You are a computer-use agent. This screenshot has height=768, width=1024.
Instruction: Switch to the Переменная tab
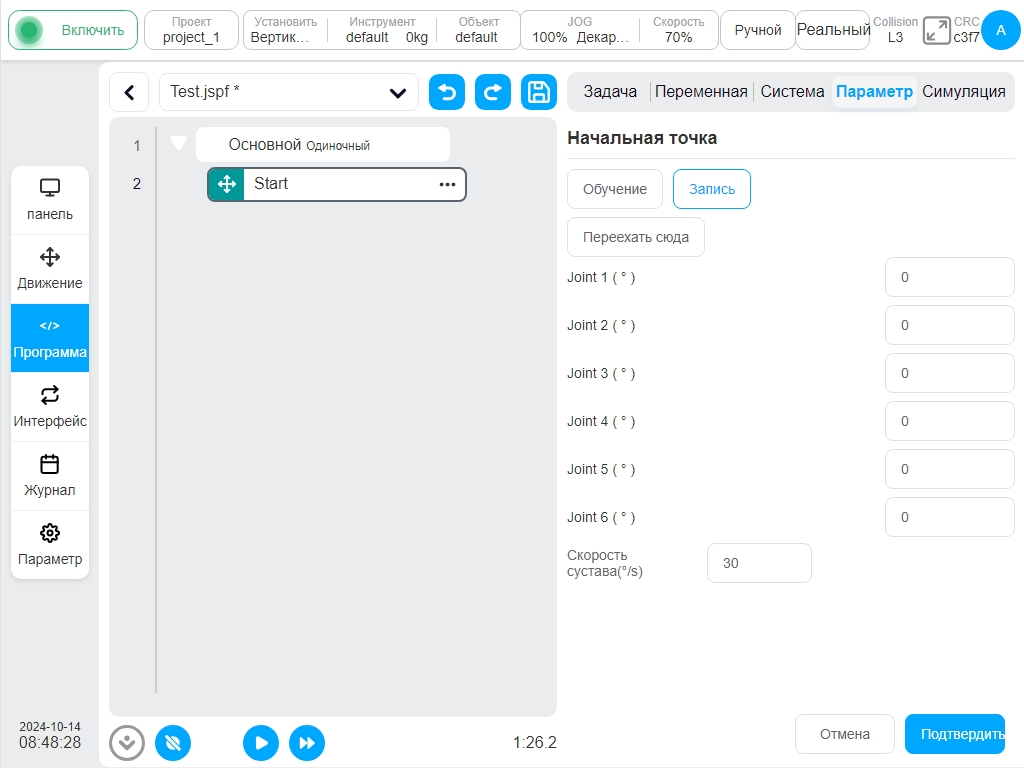(x=701, y=91)
